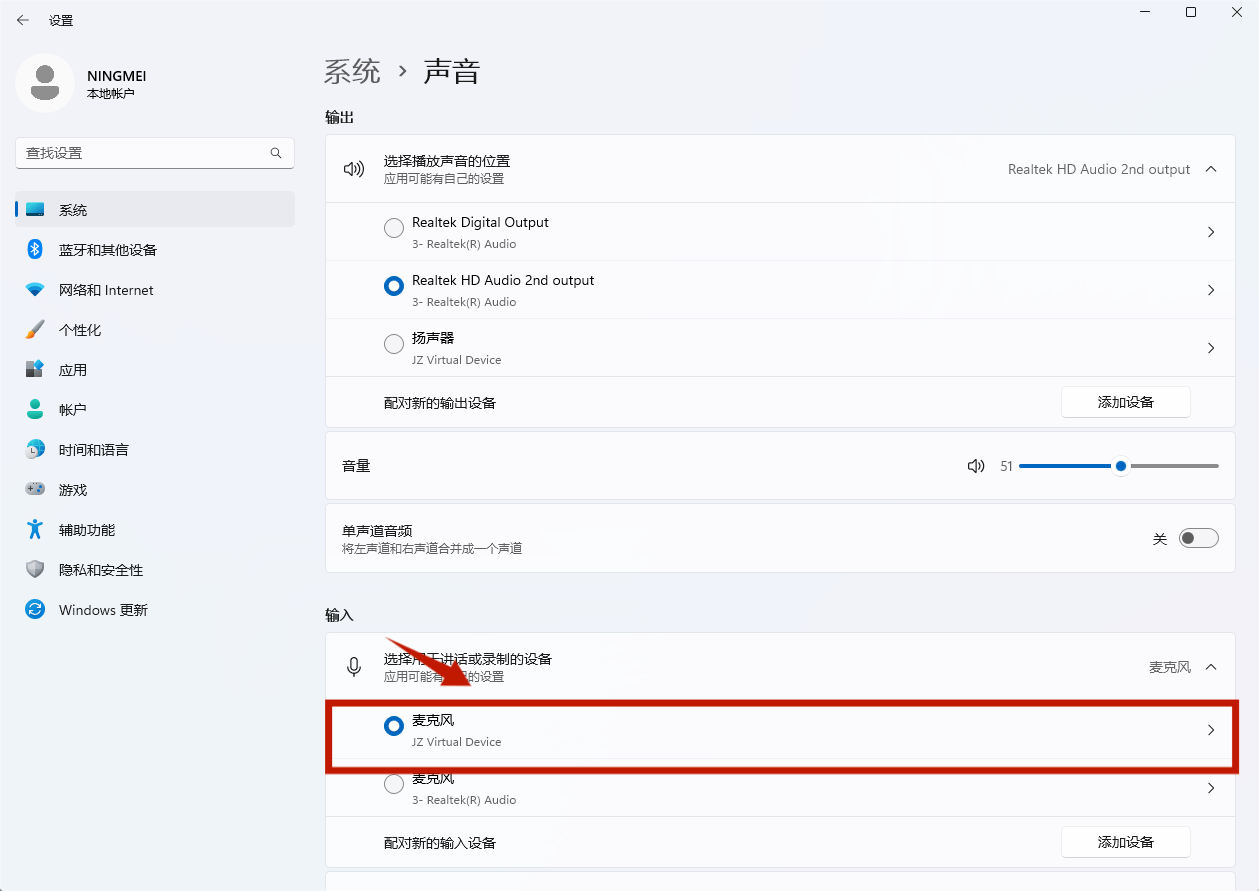
Task: Click the 隐私和安全性 shield icon
Action: (x=33, y=569)
